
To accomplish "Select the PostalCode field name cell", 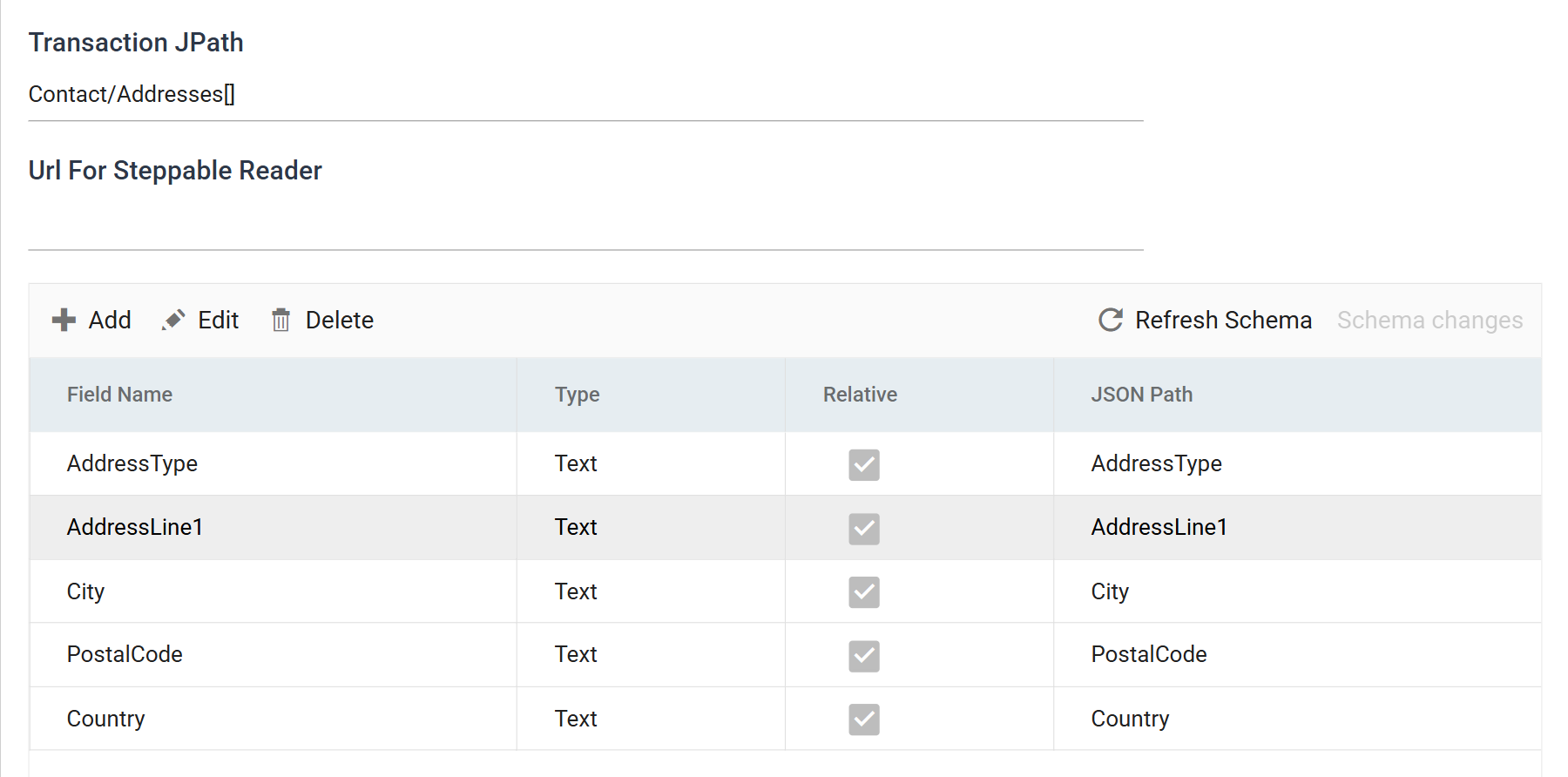I will coord(273,654).
